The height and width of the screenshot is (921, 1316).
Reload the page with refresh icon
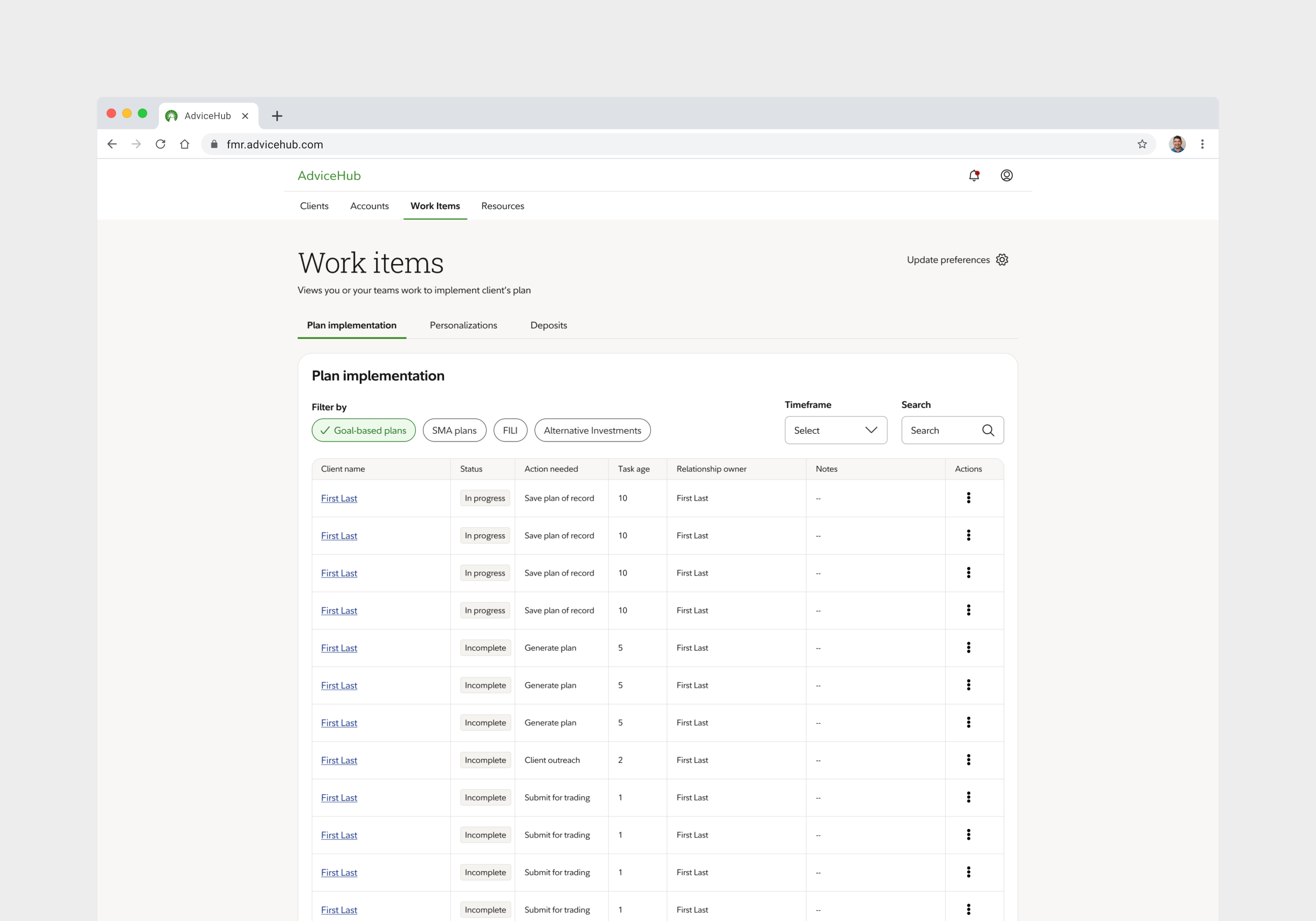pyautogui.click(x=161, y=144)
